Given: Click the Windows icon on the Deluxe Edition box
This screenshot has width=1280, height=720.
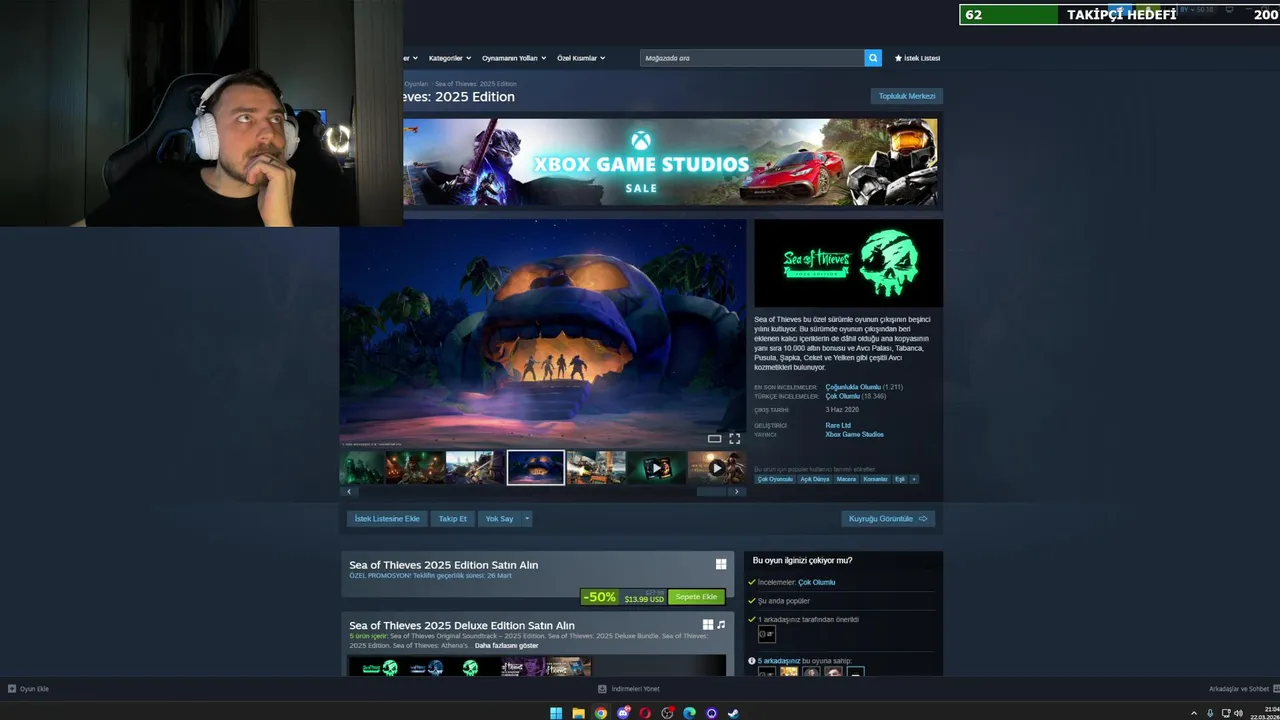Looking at the screenshot, I should tap(708, 625).
